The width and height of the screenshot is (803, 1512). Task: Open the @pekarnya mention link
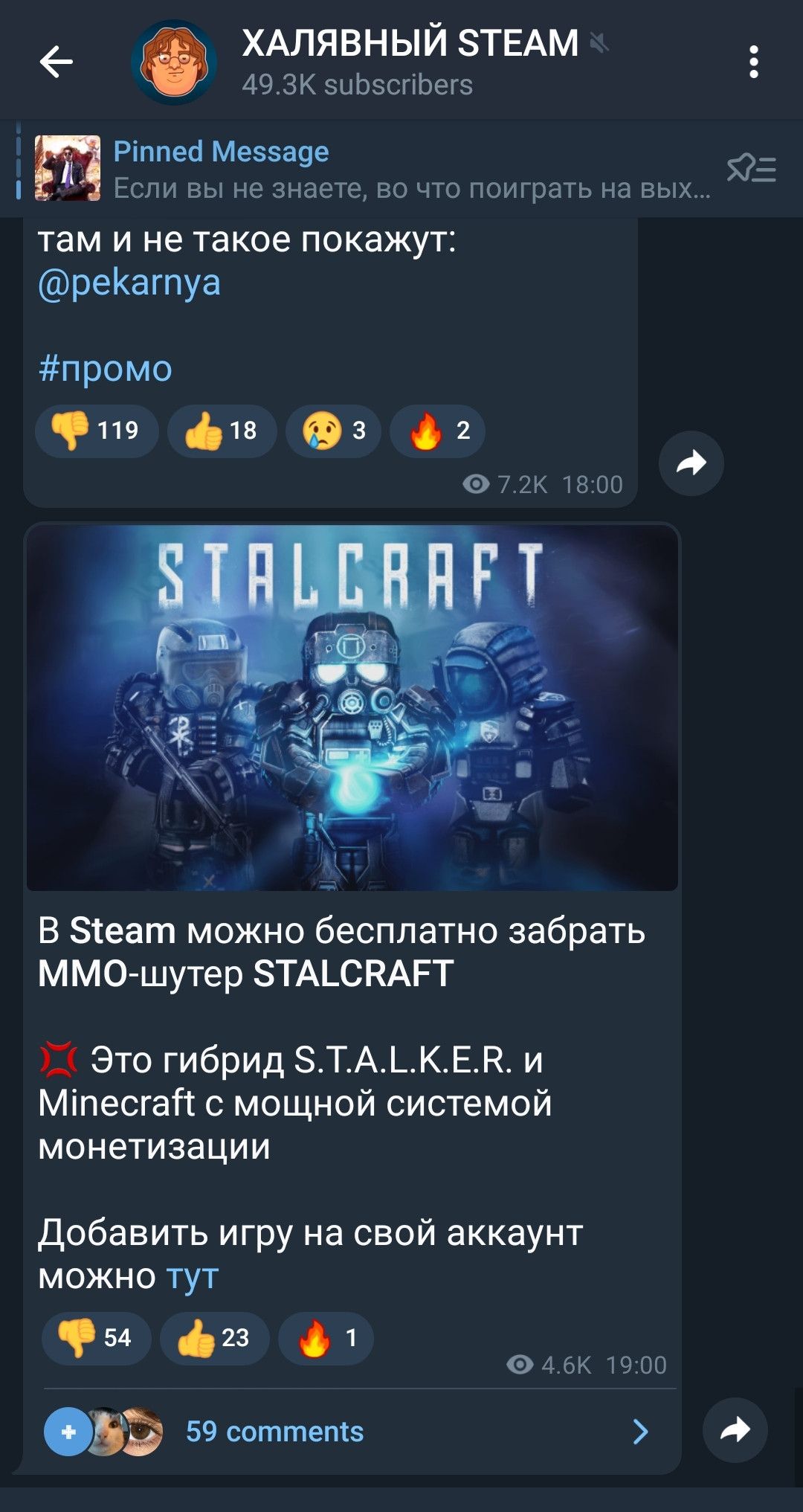(x=129, y=283)
